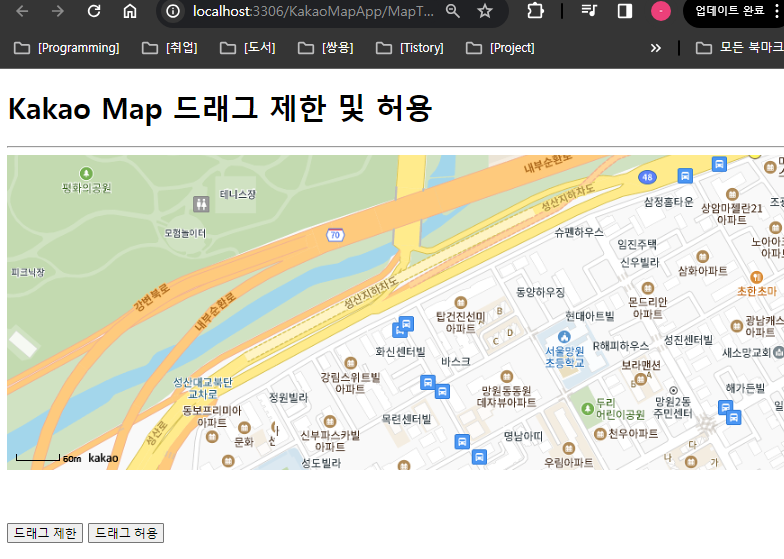Open the [도서] bookmark folder
Screen dimensions: 784x559
[x=248, y=48]
